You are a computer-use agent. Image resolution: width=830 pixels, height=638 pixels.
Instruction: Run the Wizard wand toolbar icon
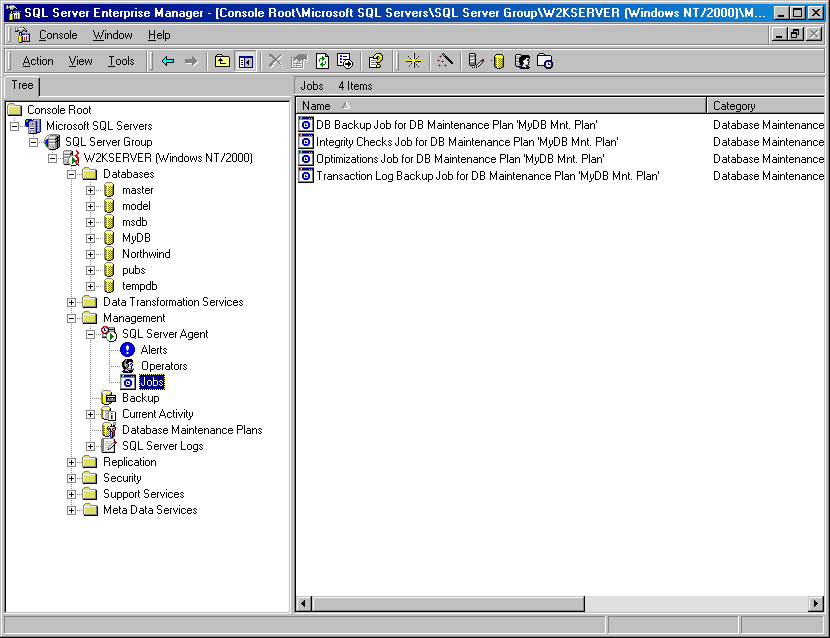tap(445, 61)
